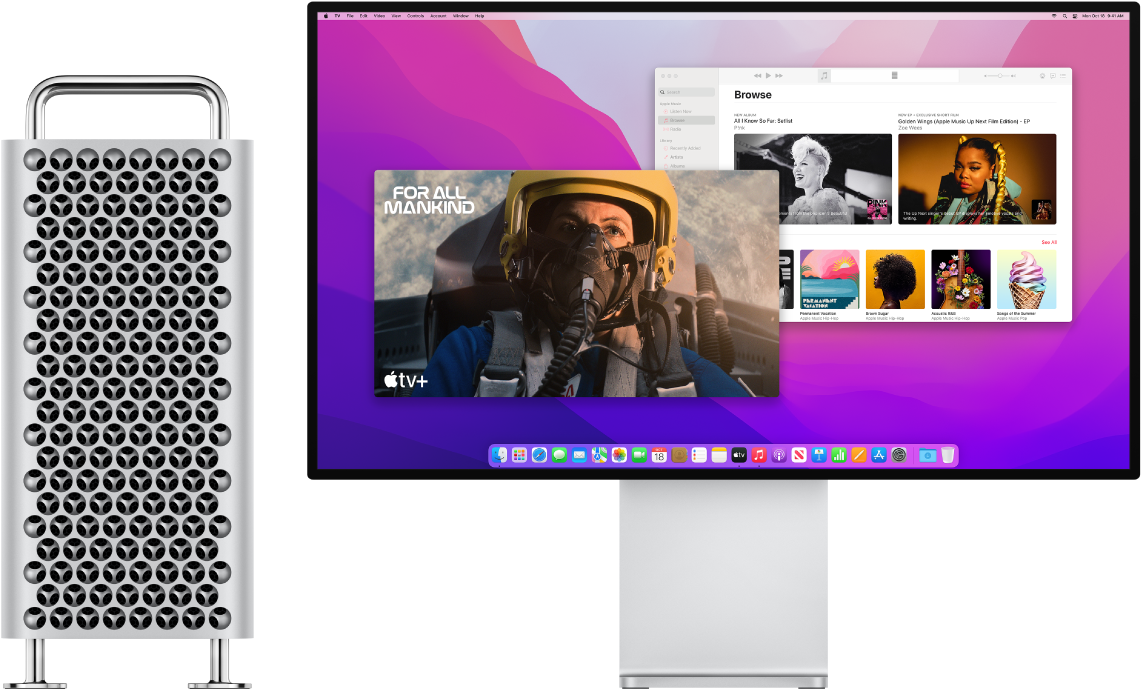Click the Search field in the Music sidebar

pos(686,92)
